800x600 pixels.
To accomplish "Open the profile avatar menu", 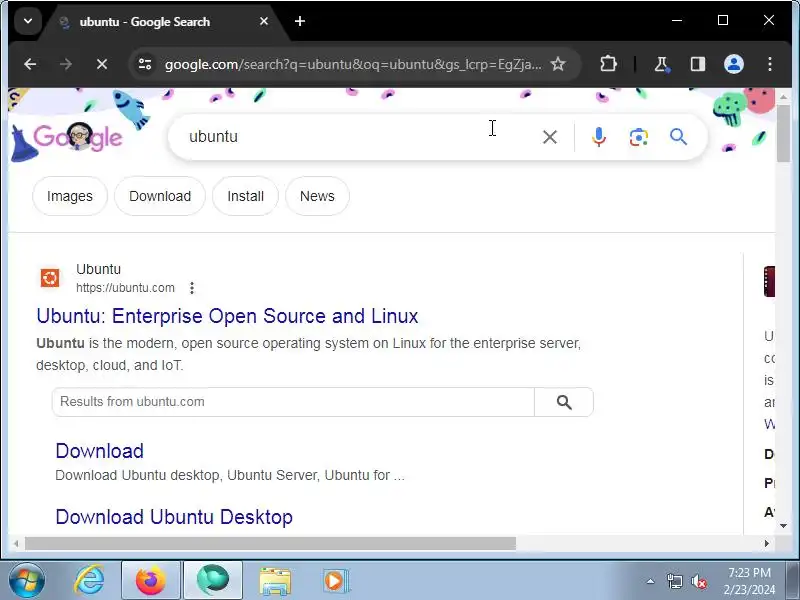I will tap(734, 64).
